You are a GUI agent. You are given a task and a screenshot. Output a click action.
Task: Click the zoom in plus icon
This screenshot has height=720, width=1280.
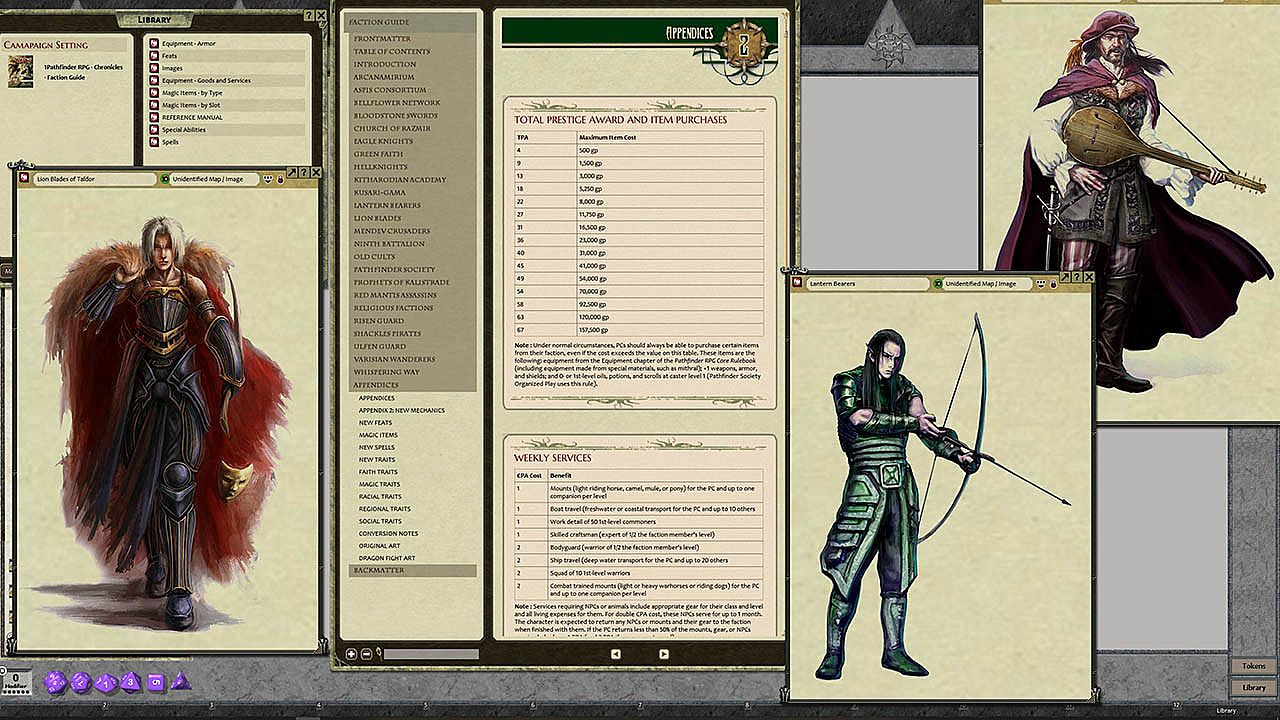(351, 654)
